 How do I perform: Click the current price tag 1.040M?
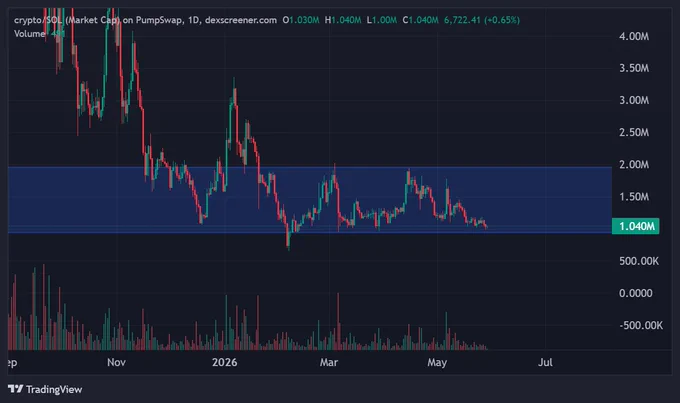click(635, 226)
